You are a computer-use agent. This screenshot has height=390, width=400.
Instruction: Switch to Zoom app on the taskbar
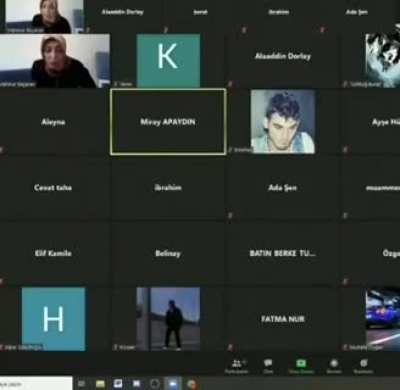pyautogui.click(x=173, y=384)
